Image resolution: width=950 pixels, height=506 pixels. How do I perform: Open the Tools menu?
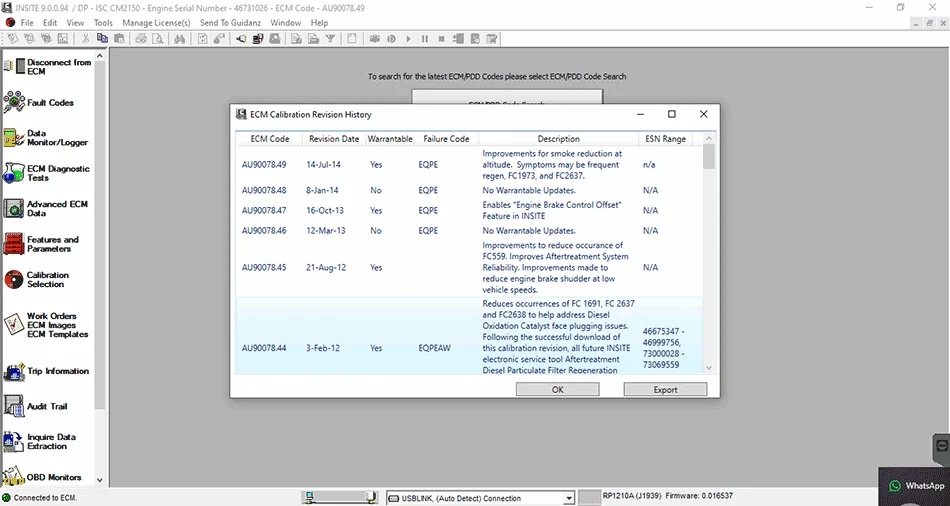(x=103, y=22)
